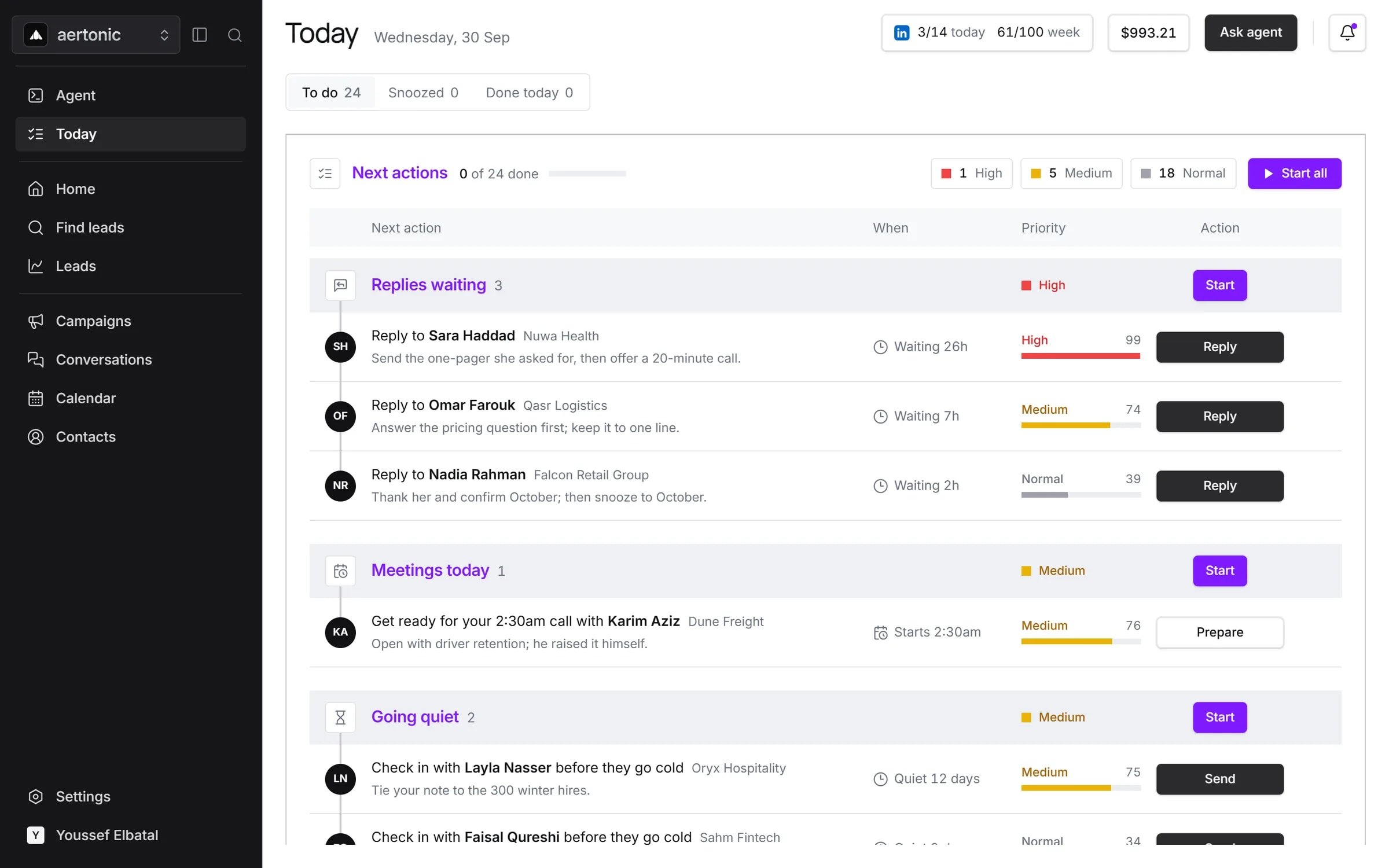1389x868 pixels.
Task: Click the Next actions progress bar
Action: 587,173
